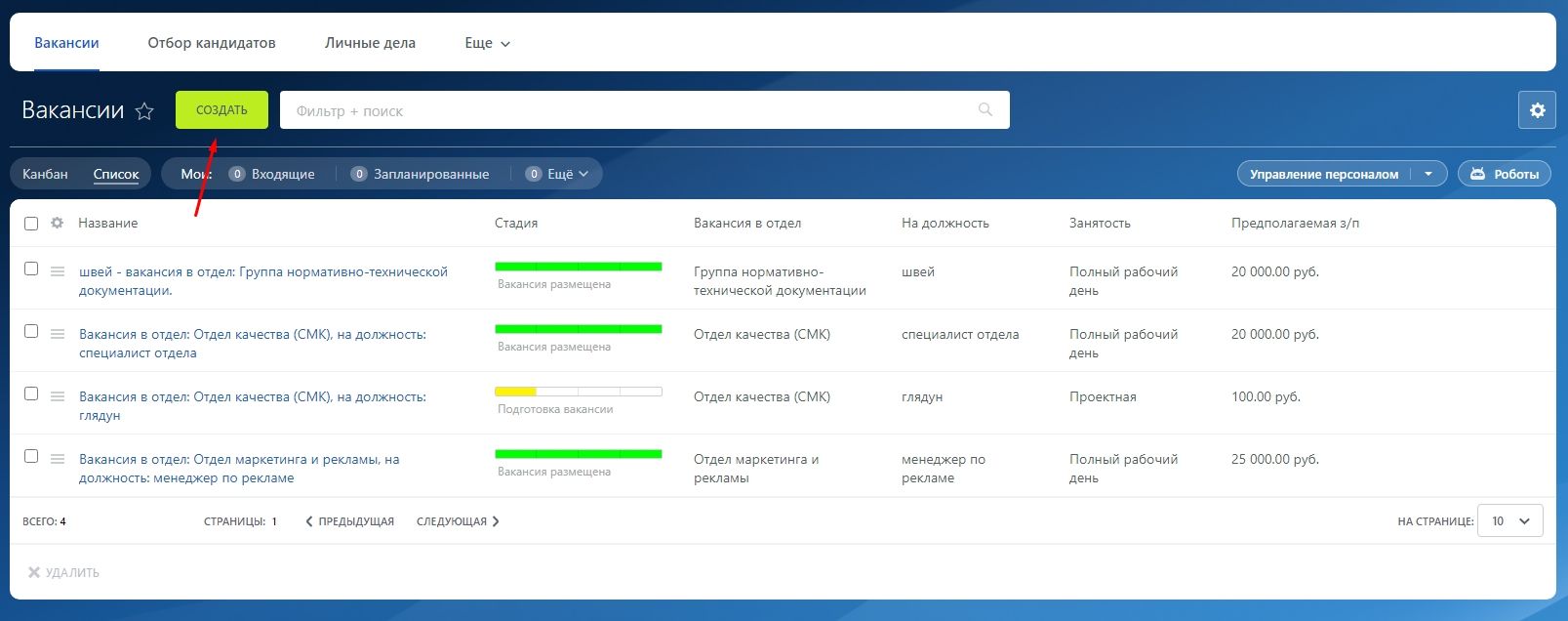This screenshot has height=621, width=1568.
Task: Click the green СОЗДАТЬ button
Action: coord(221,110)
